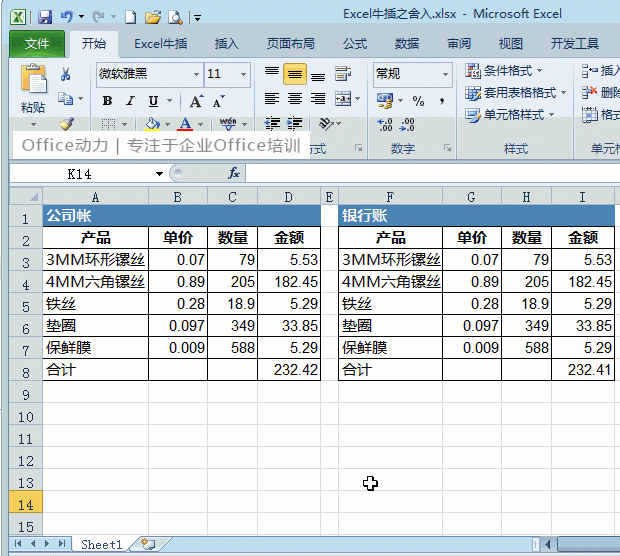Switch to the 数据 tab

(406, 43)
